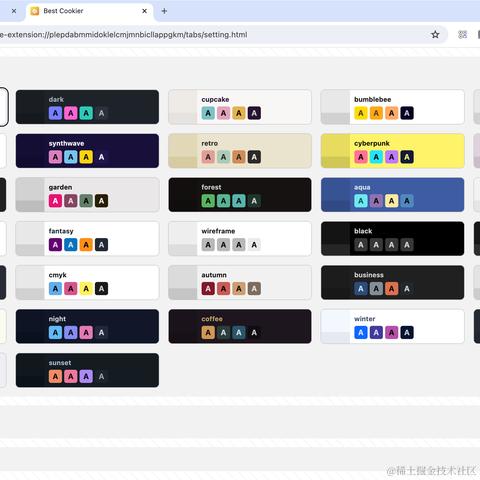The image size is (480, 480).
Task: Click the white neutral swatch in wireframe theme
Action: coord(254,245)
